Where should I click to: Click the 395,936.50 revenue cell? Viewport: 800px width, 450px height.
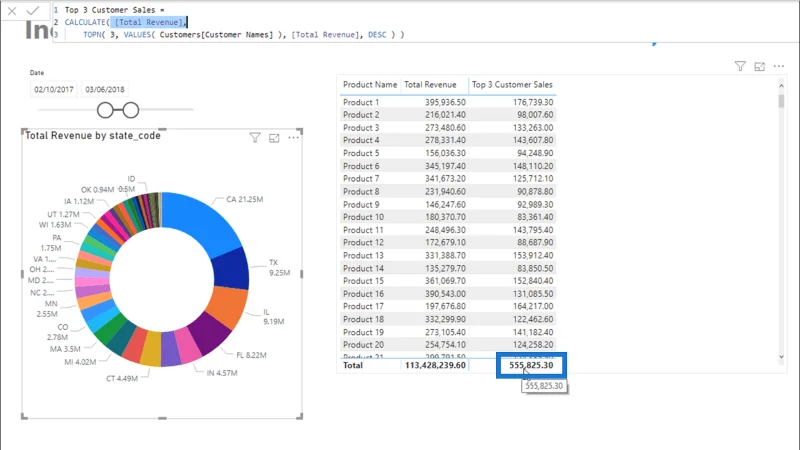(445, 102)
